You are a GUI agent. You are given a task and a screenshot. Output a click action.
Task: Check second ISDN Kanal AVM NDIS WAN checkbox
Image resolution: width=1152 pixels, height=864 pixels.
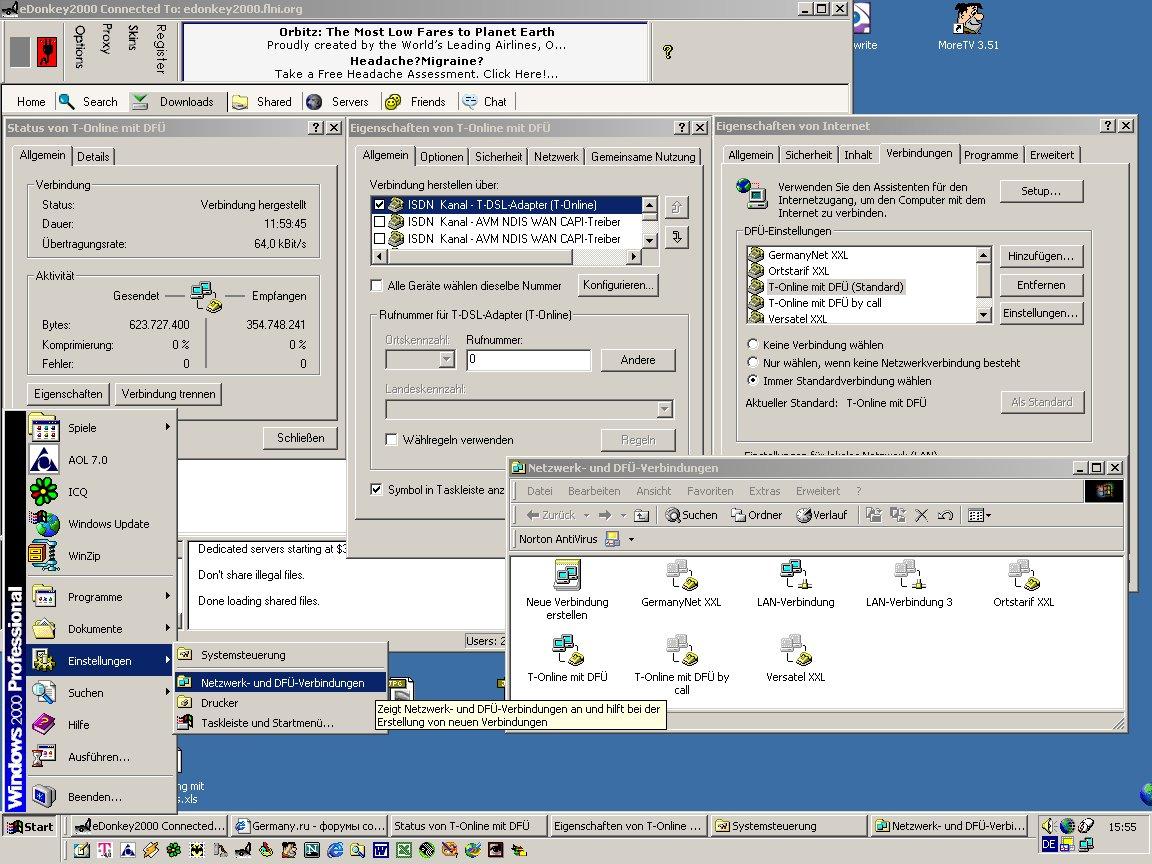tap(379, 238)
